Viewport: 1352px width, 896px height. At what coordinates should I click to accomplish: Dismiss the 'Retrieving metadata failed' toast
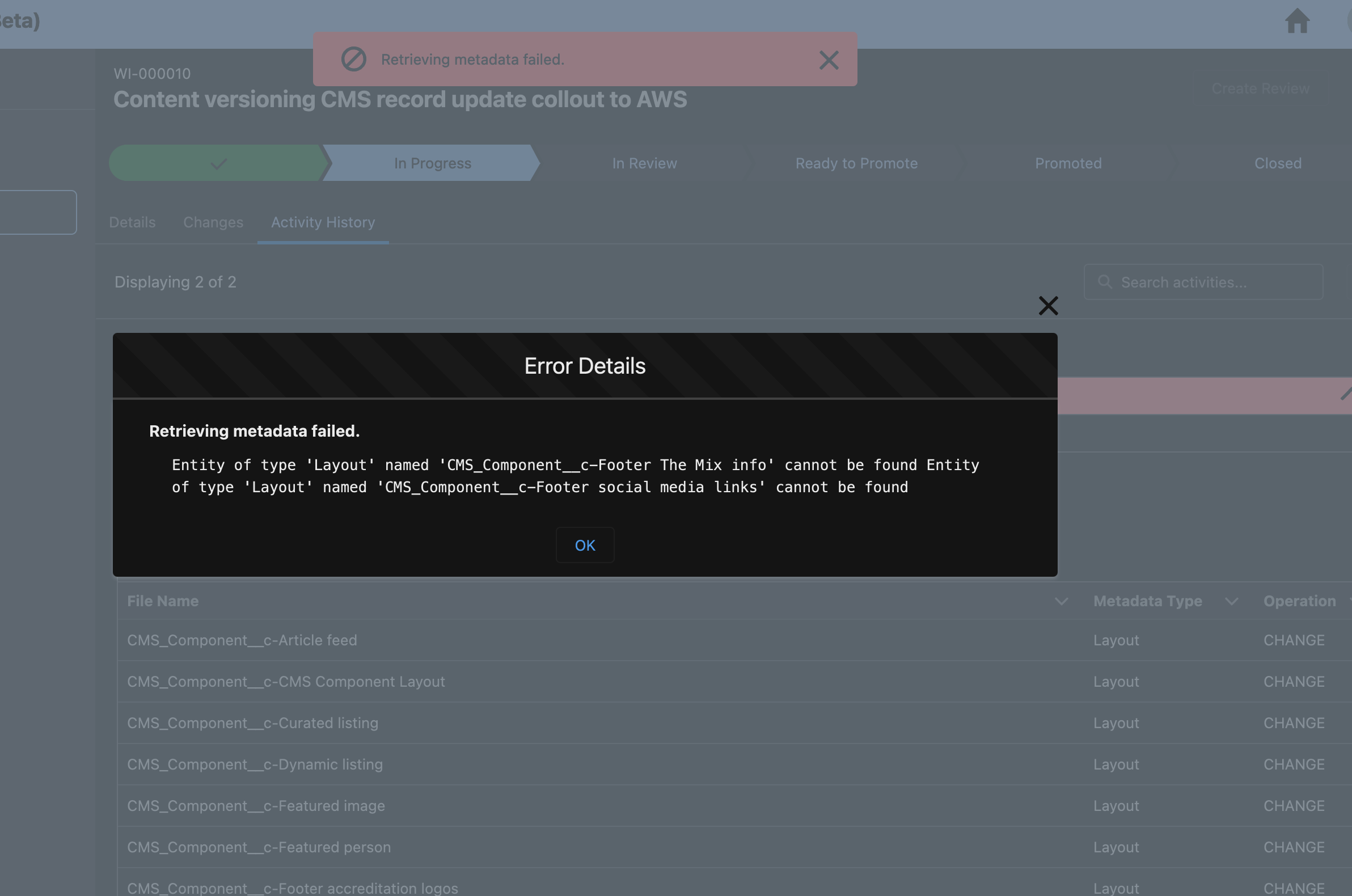coord(828,60)
